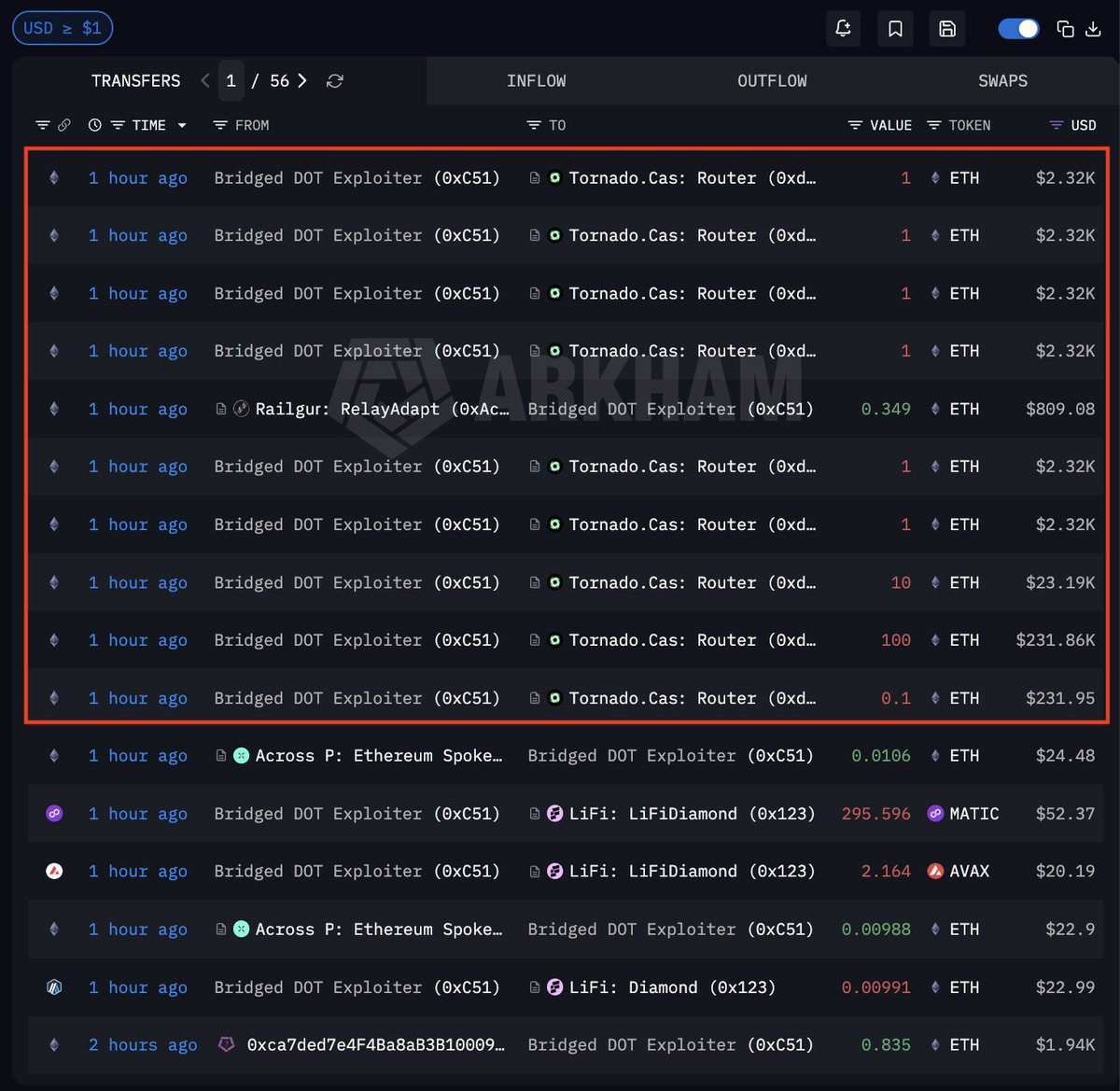Select the TRANSFERS tab
This screenshot has width=1120, height=1091.
coord(135,81)
